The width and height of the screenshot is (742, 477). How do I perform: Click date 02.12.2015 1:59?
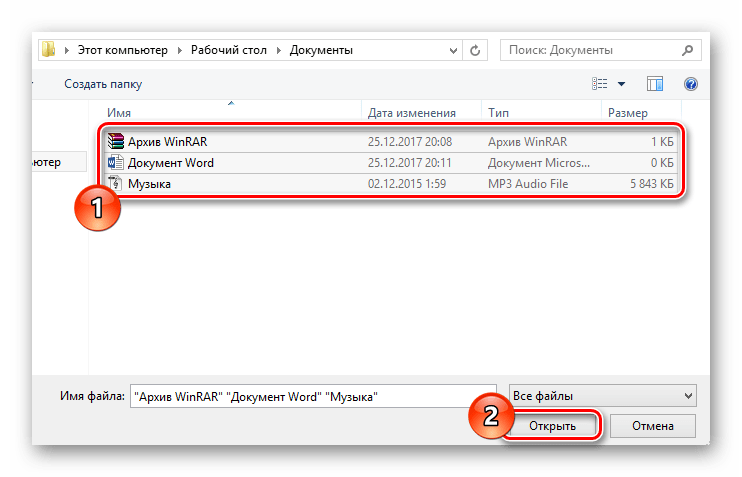point(407,184)
